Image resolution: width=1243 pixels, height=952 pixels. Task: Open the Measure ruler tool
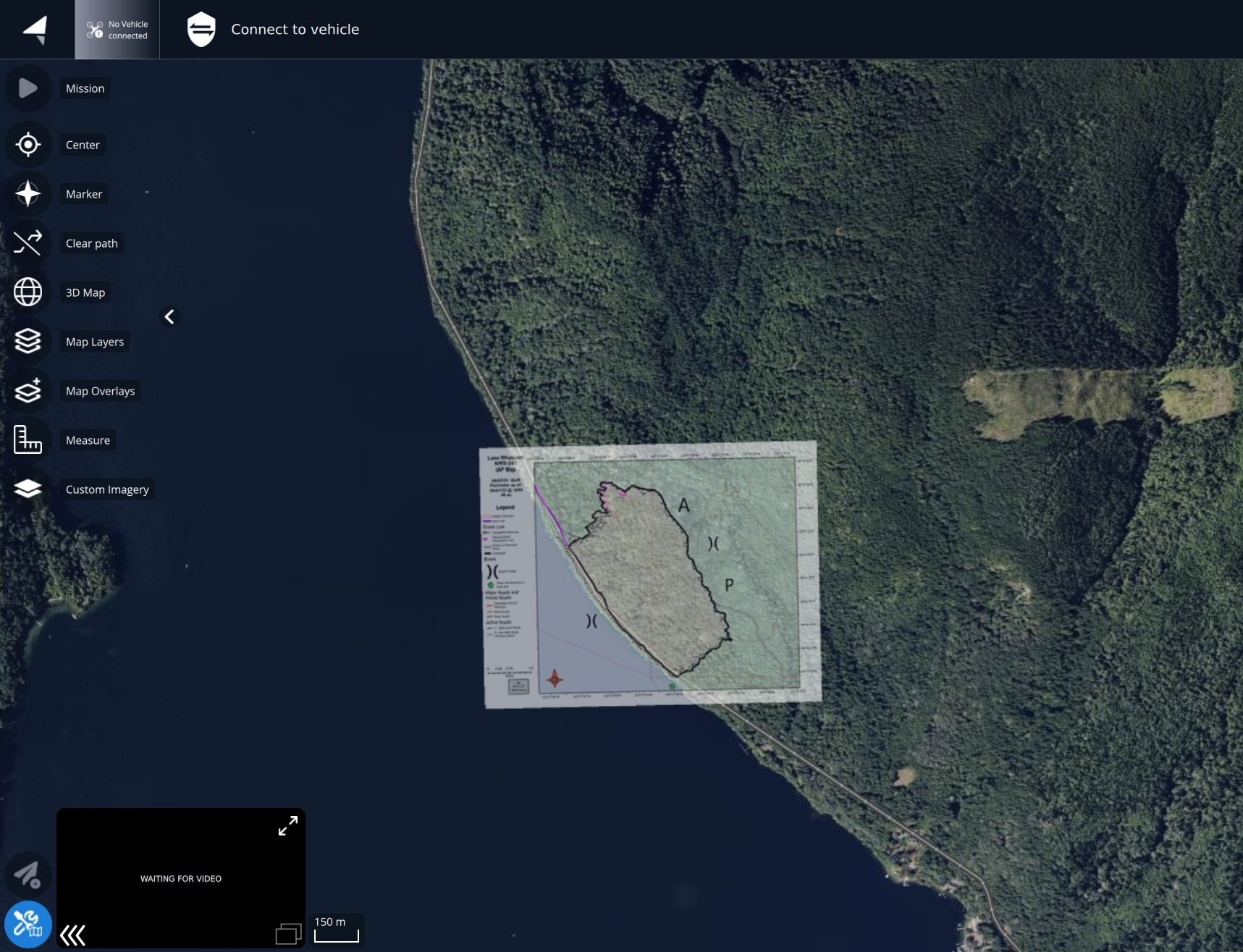[28, 440]
